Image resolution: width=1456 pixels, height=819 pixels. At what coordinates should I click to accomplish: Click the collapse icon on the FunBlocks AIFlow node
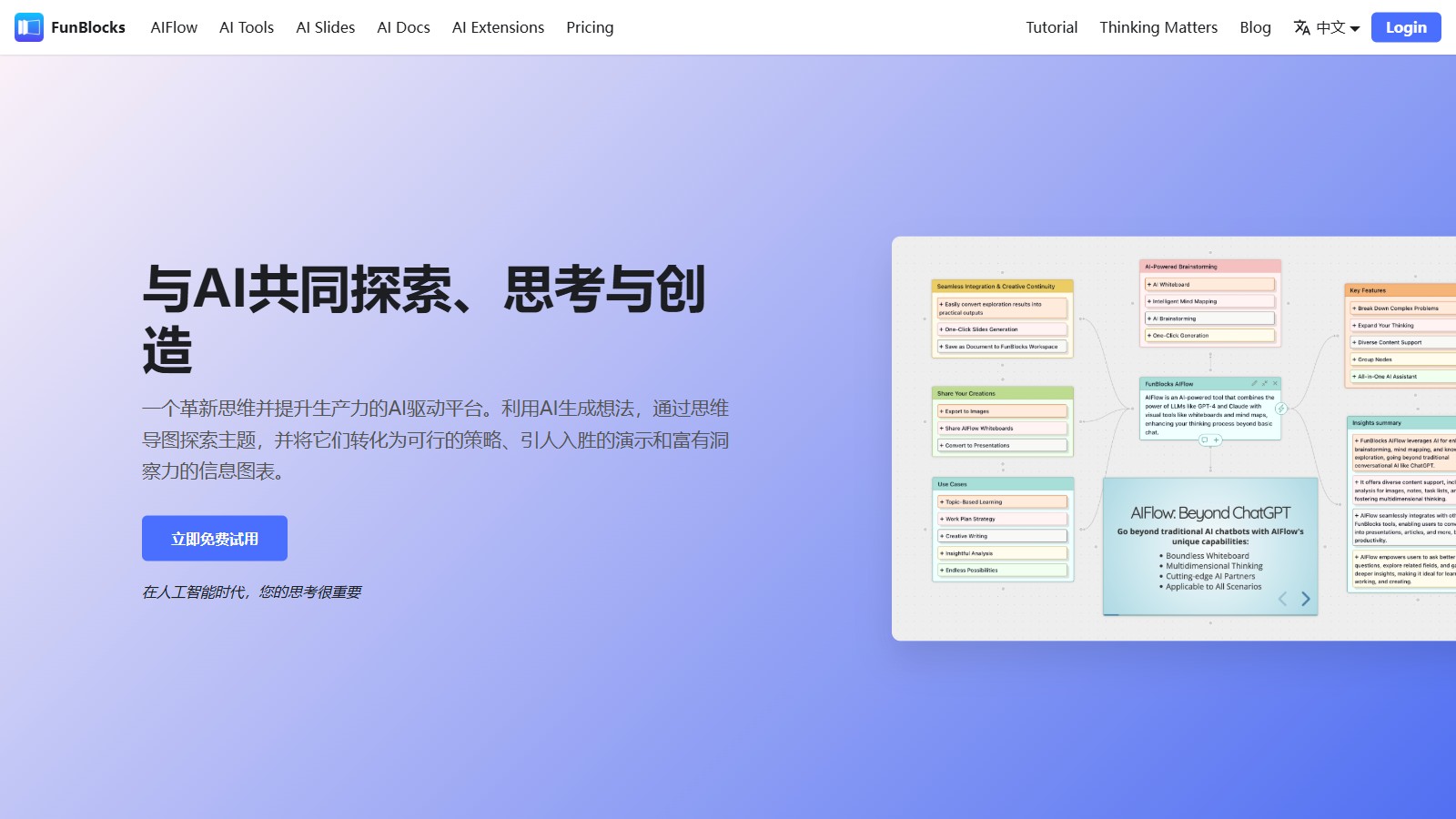tap(1265, 383)
